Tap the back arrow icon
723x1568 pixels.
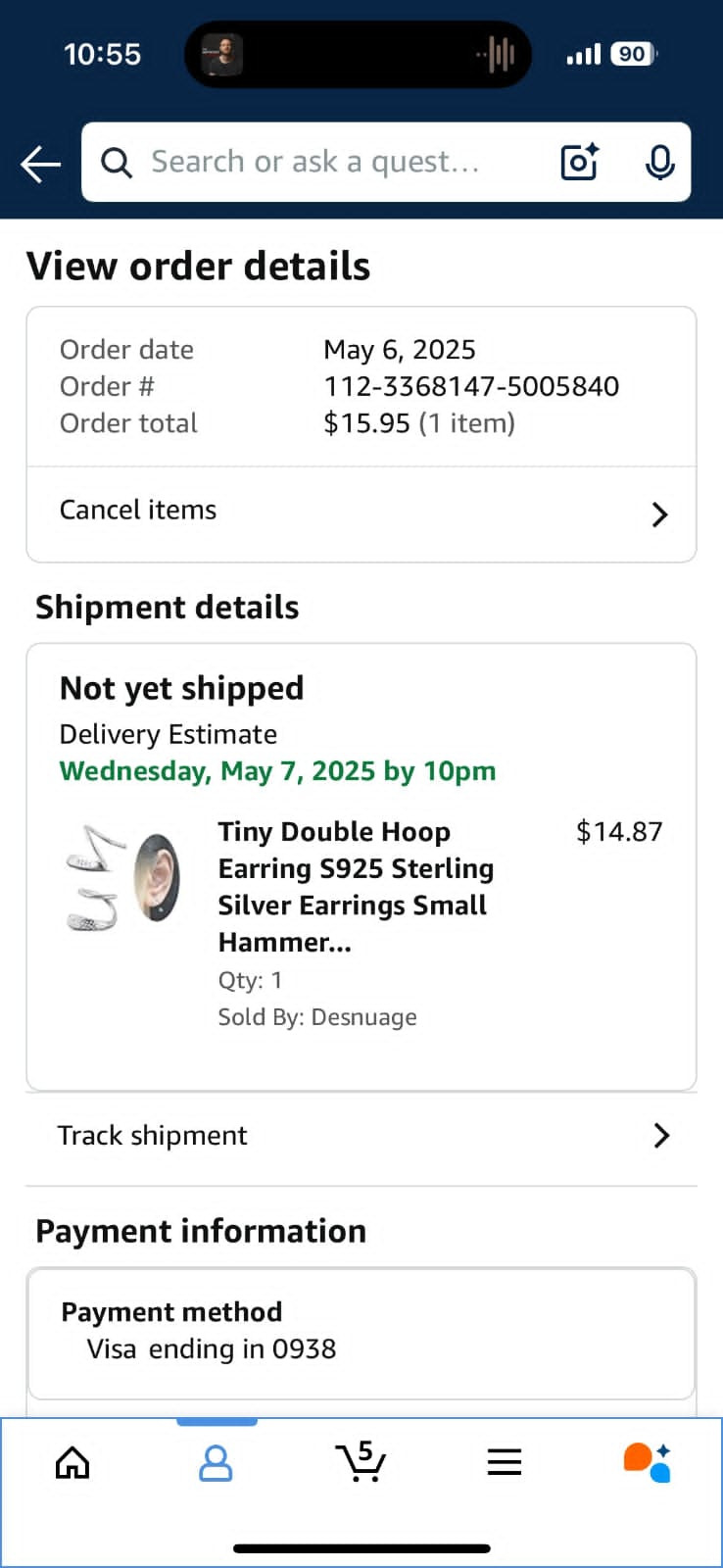pos(41,164)
